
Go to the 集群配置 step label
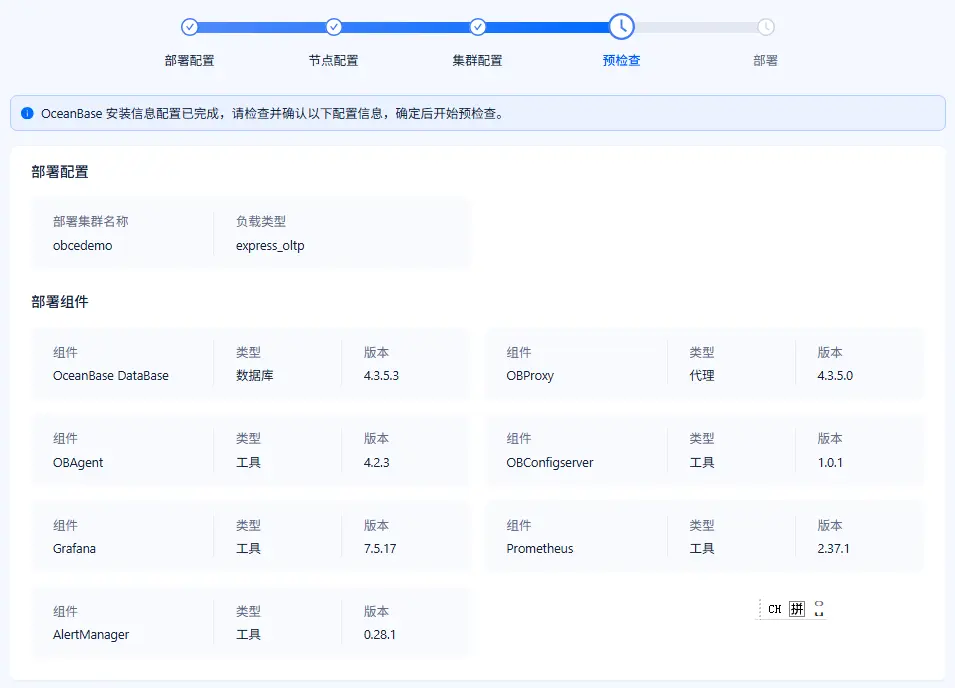click(x=478, y=61)
